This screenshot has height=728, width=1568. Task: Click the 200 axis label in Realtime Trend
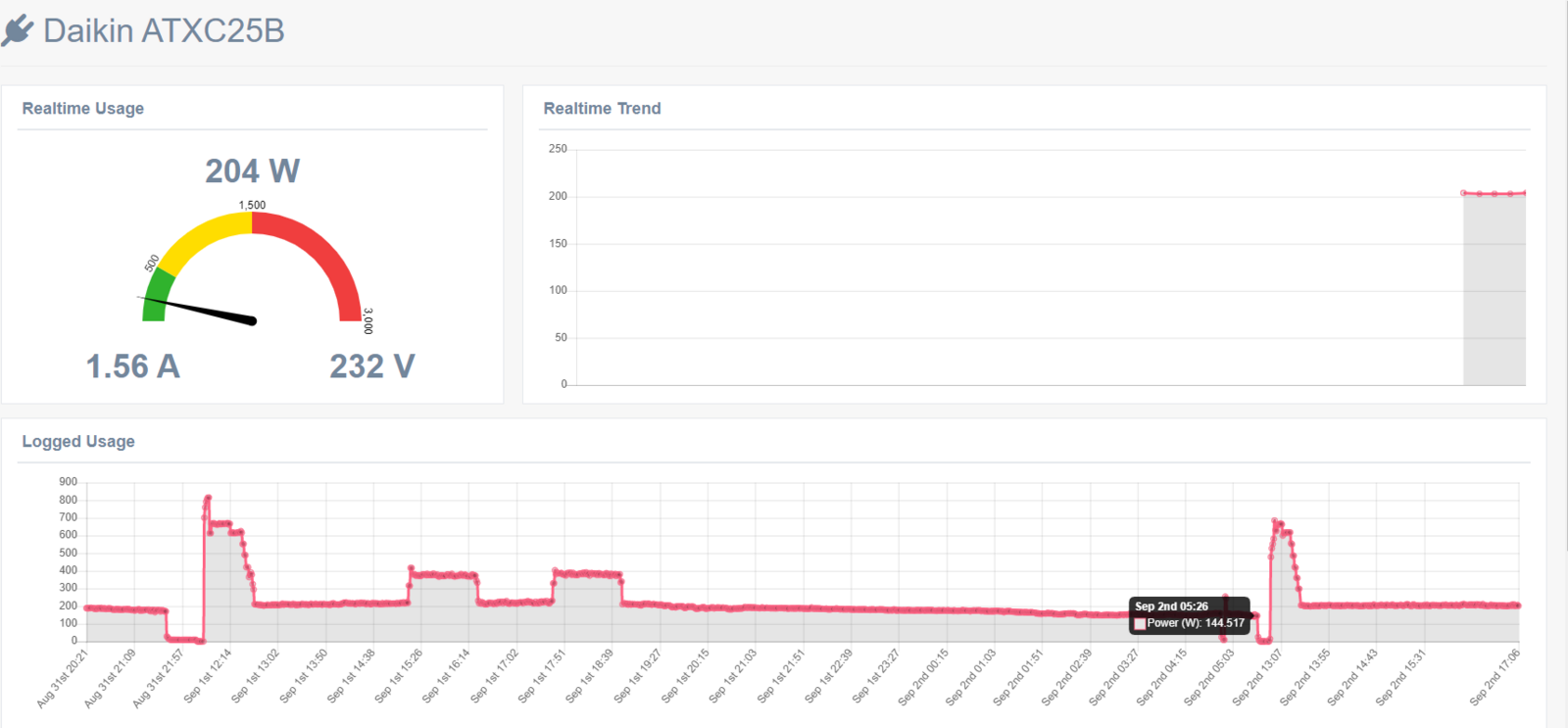[x=558, y=196]
